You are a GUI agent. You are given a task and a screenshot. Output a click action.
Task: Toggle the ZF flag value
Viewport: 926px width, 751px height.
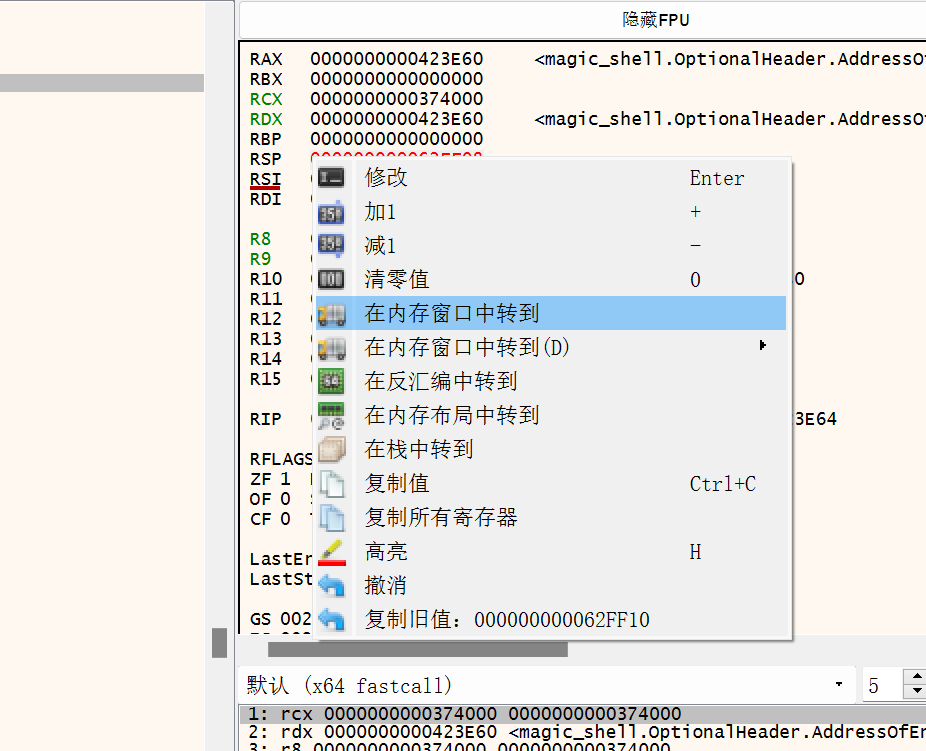[285, 479]
